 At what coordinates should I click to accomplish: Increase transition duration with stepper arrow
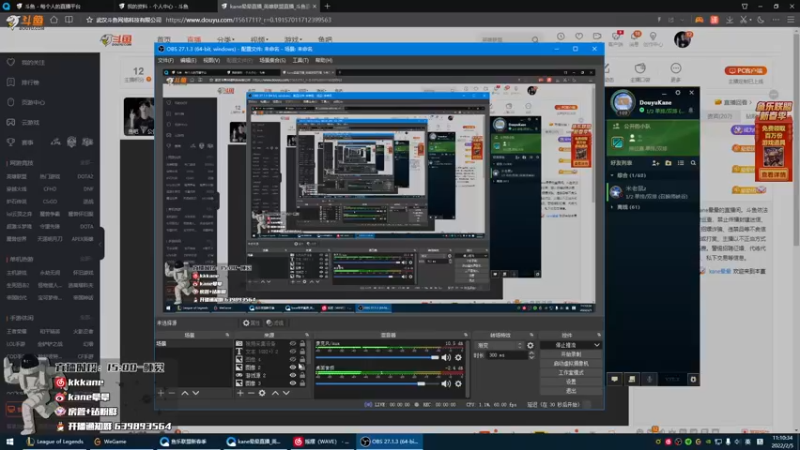531,353
